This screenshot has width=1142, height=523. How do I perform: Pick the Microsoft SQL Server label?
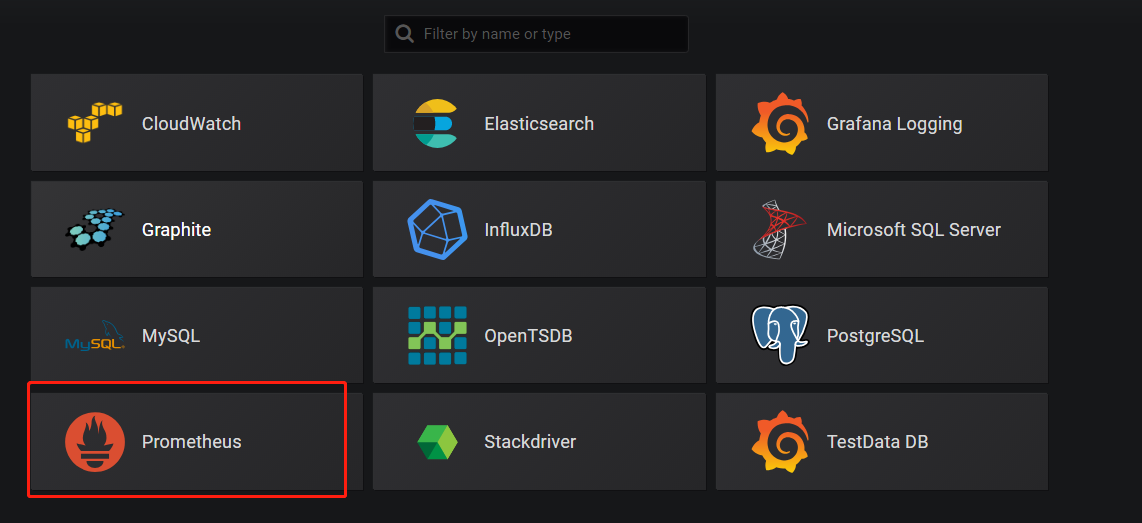point(914,230)
